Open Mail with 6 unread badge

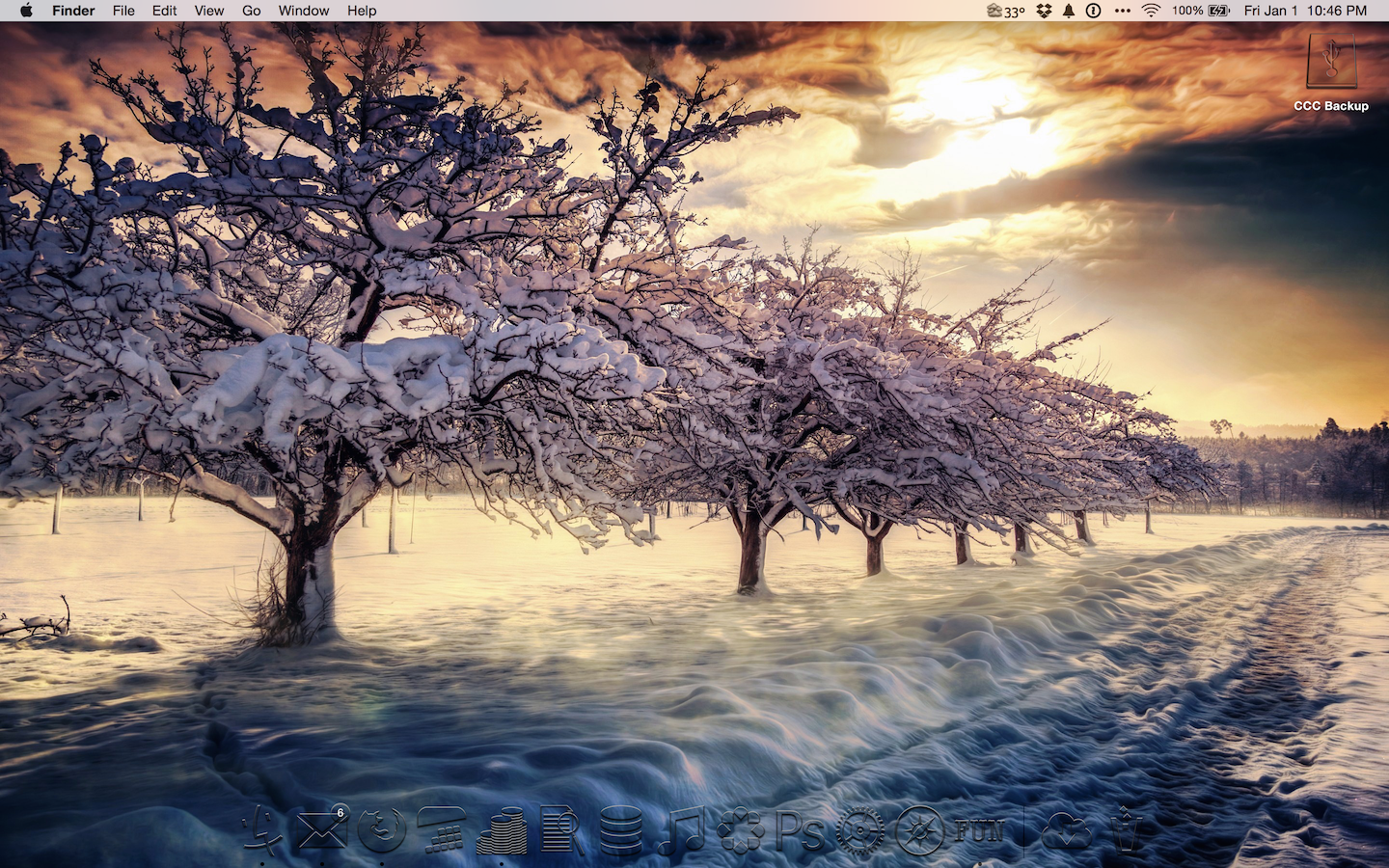[x=322, y=829]
